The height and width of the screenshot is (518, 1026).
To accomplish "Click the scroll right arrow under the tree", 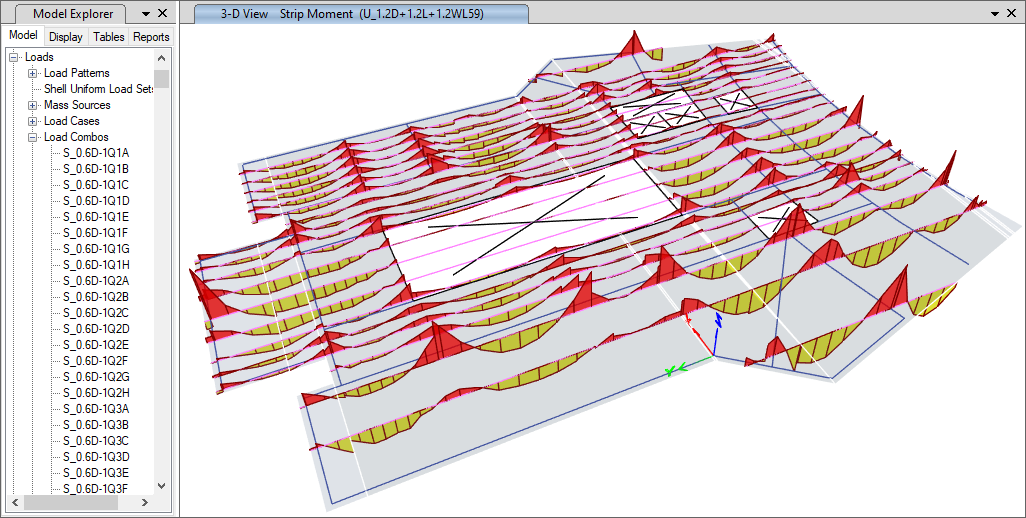I will pos(147,502).
